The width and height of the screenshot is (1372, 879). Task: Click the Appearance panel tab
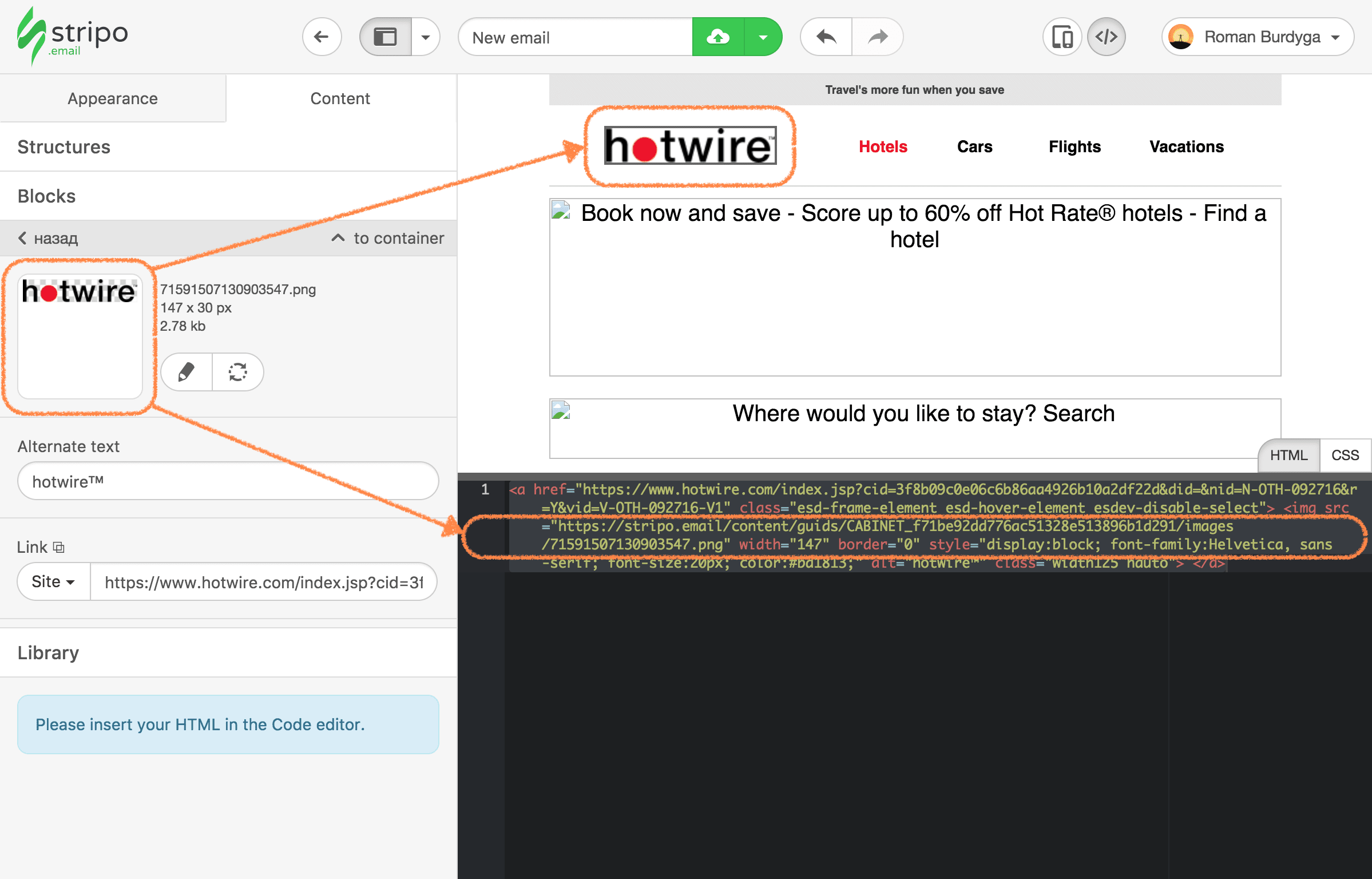tap(112, 98)
